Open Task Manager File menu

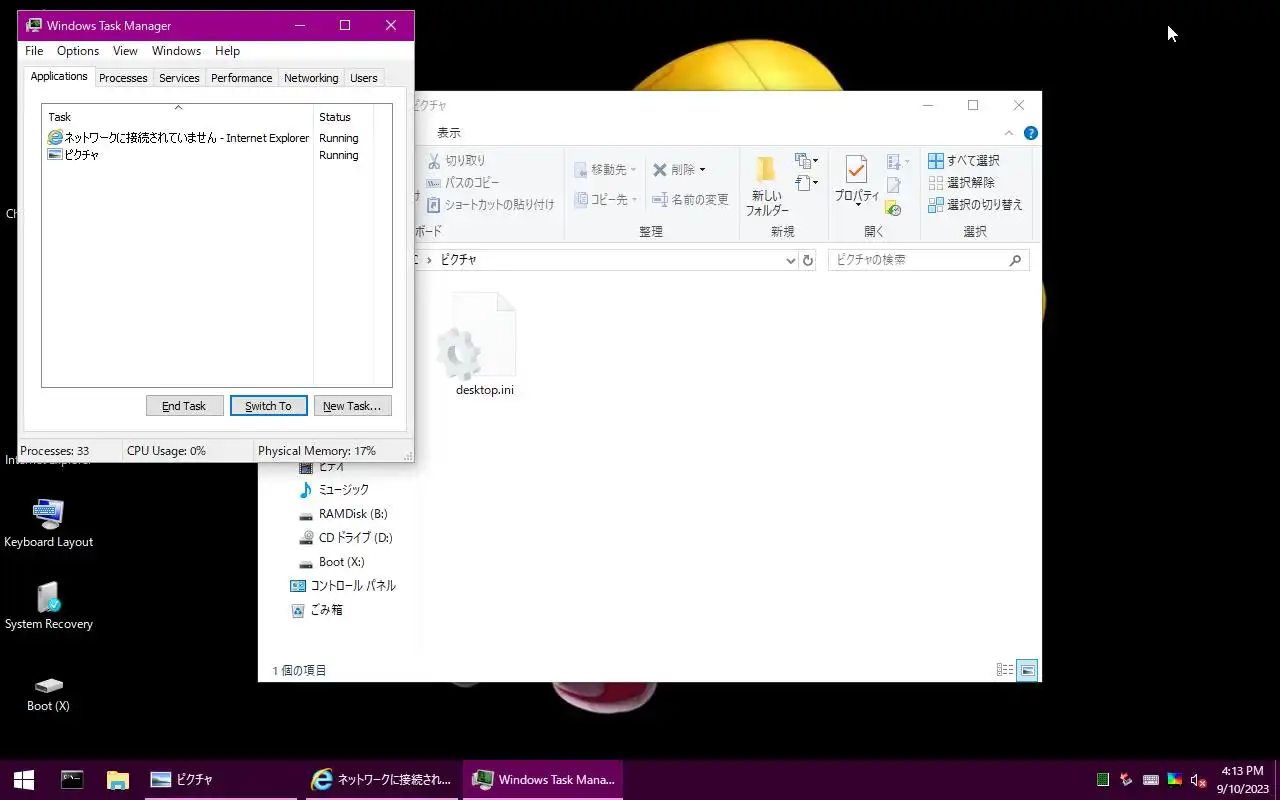pos(34,51)
